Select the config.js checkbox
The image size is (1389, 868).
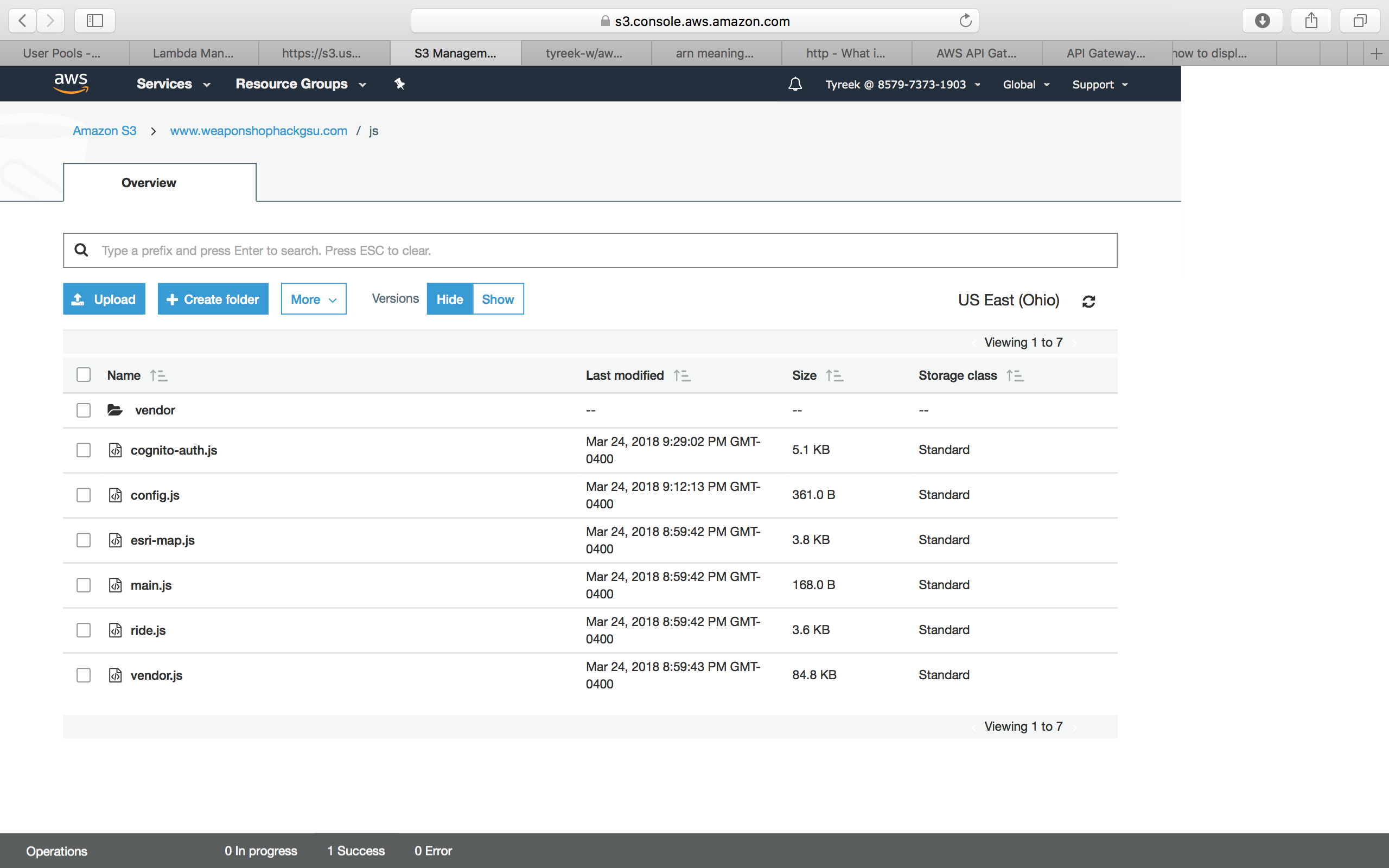pos(84,495)
